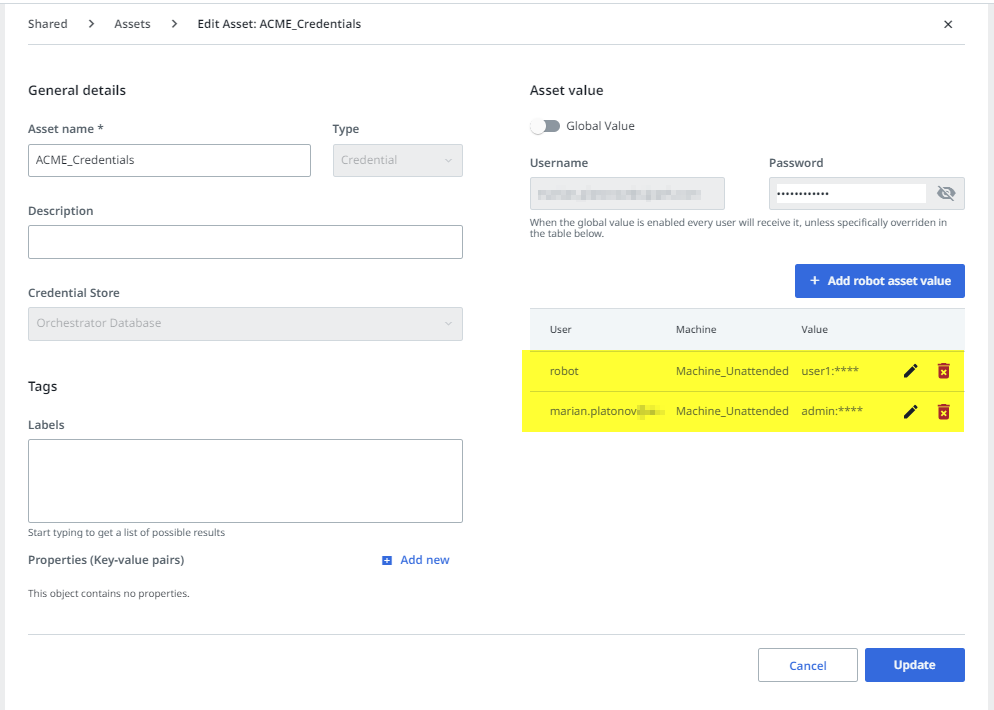Image resolution: width=994 pixels, height=710 pixels.
Task: Open the Type dropdown showing Credential
Action: point(397,160)
